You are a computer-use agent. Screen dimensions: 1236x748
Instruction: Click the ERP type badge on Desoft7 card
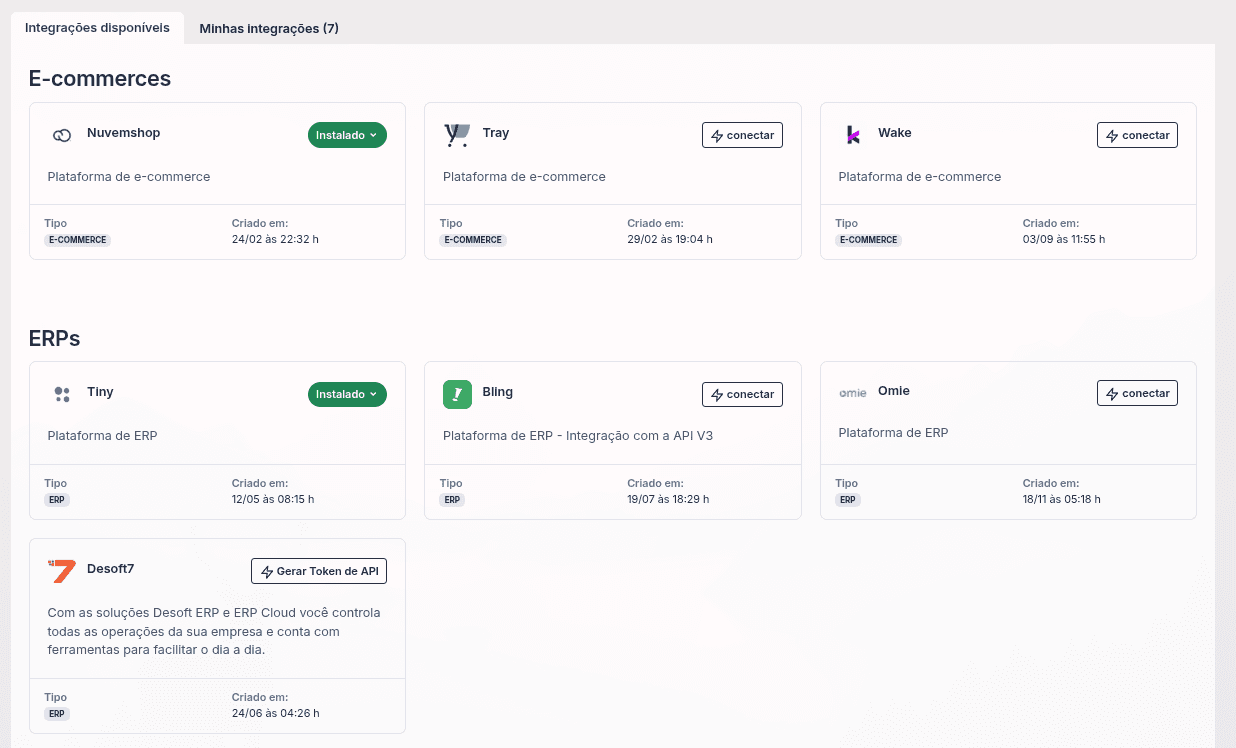57,714
